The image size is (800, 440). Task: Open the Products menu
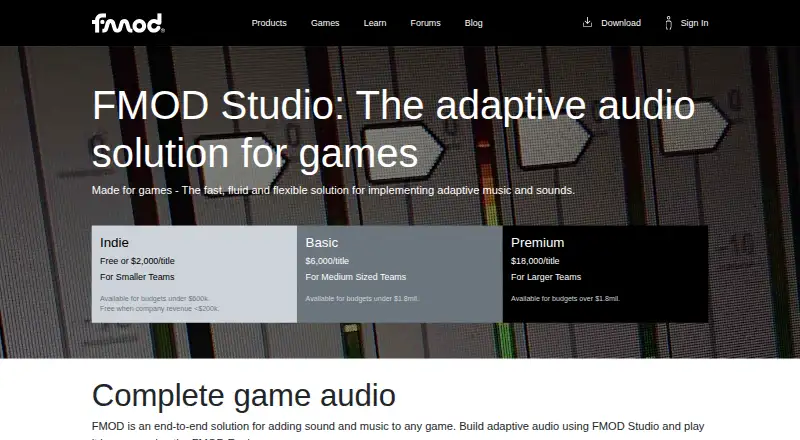[269, 23]
